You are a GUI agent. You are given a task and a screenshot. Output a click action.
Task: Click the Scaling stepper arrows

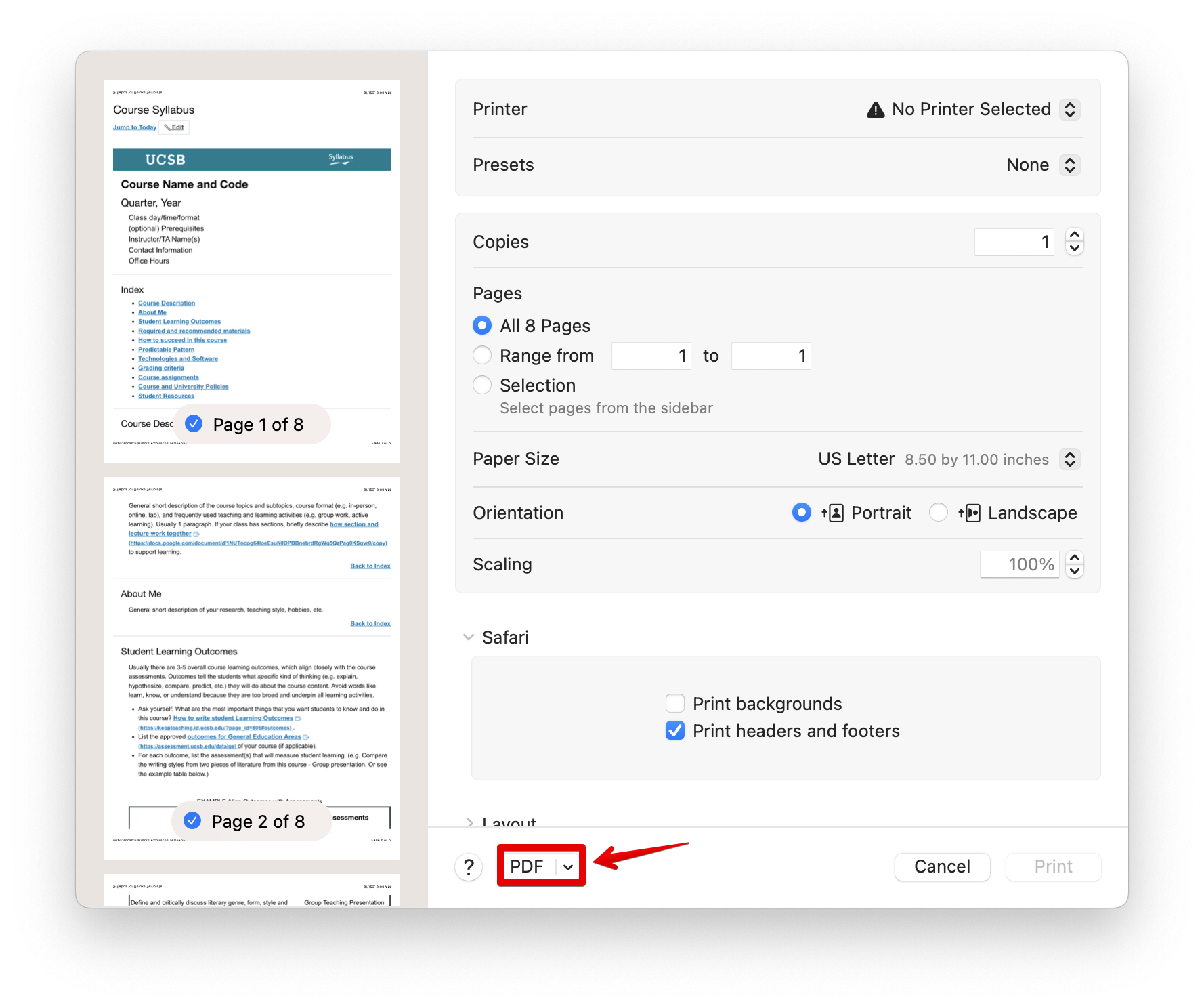[1075, 564]
